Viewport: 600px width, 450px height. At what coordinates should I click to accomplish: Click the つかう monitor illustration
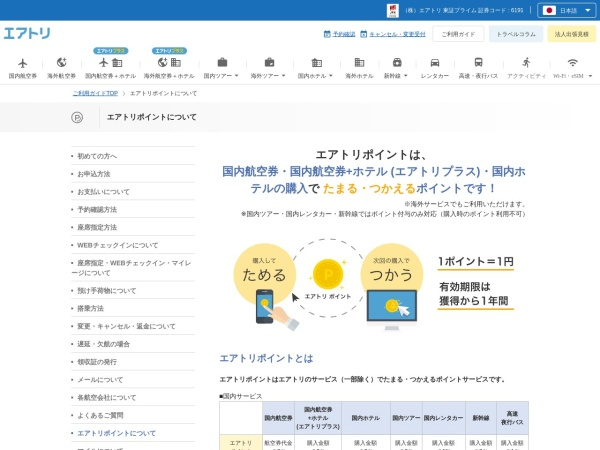[x=392, y=309]
